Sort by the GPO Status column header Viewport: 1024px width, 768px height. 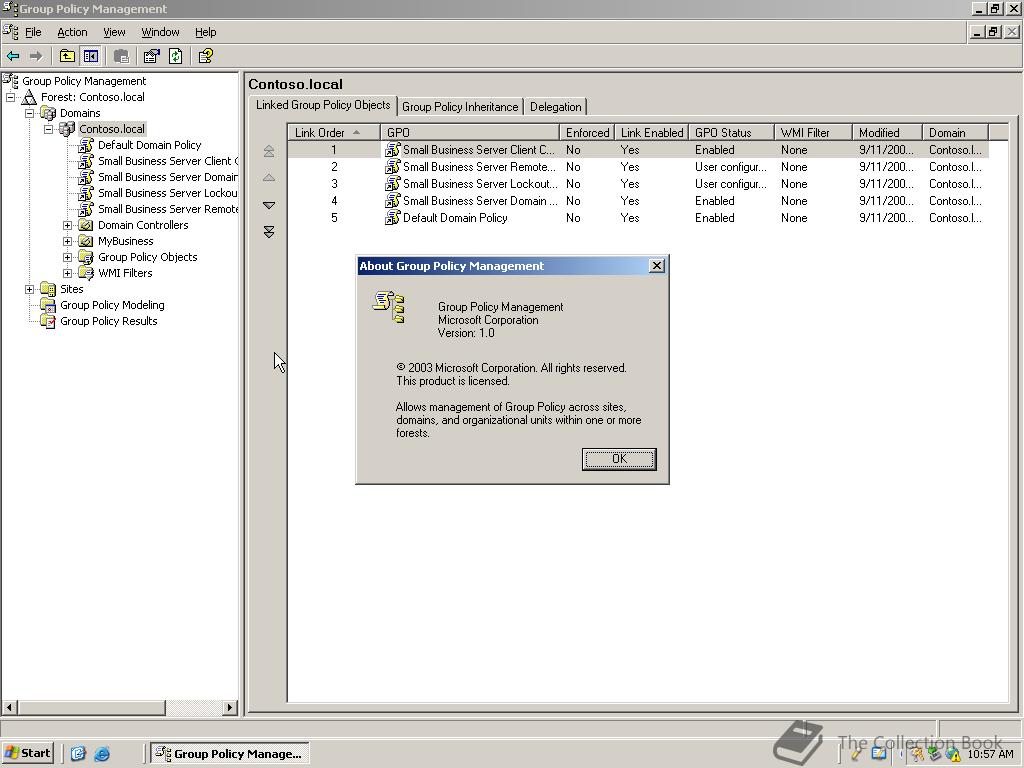click(x=731, y=133)
